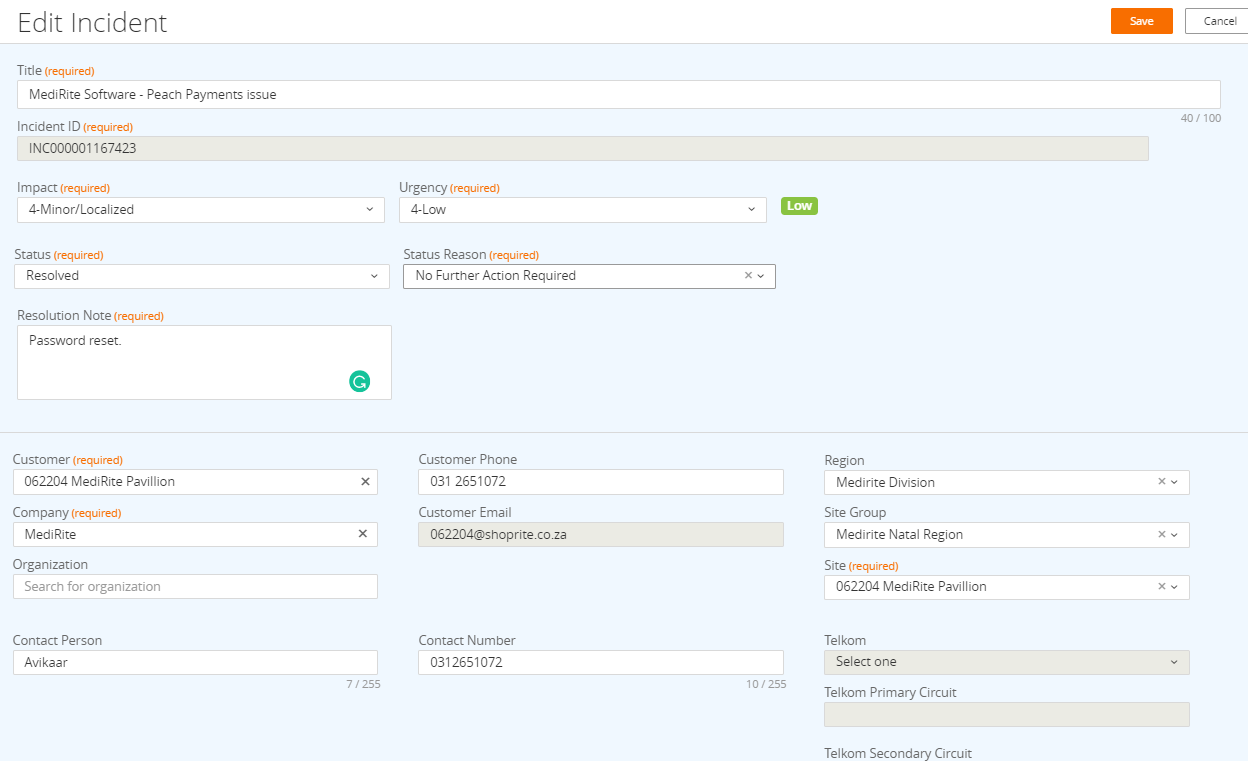Open the Telkom Select one dropdown
Image resolution: width=1248 pixels, height=761 pixels.
[x=1007, y=662]
